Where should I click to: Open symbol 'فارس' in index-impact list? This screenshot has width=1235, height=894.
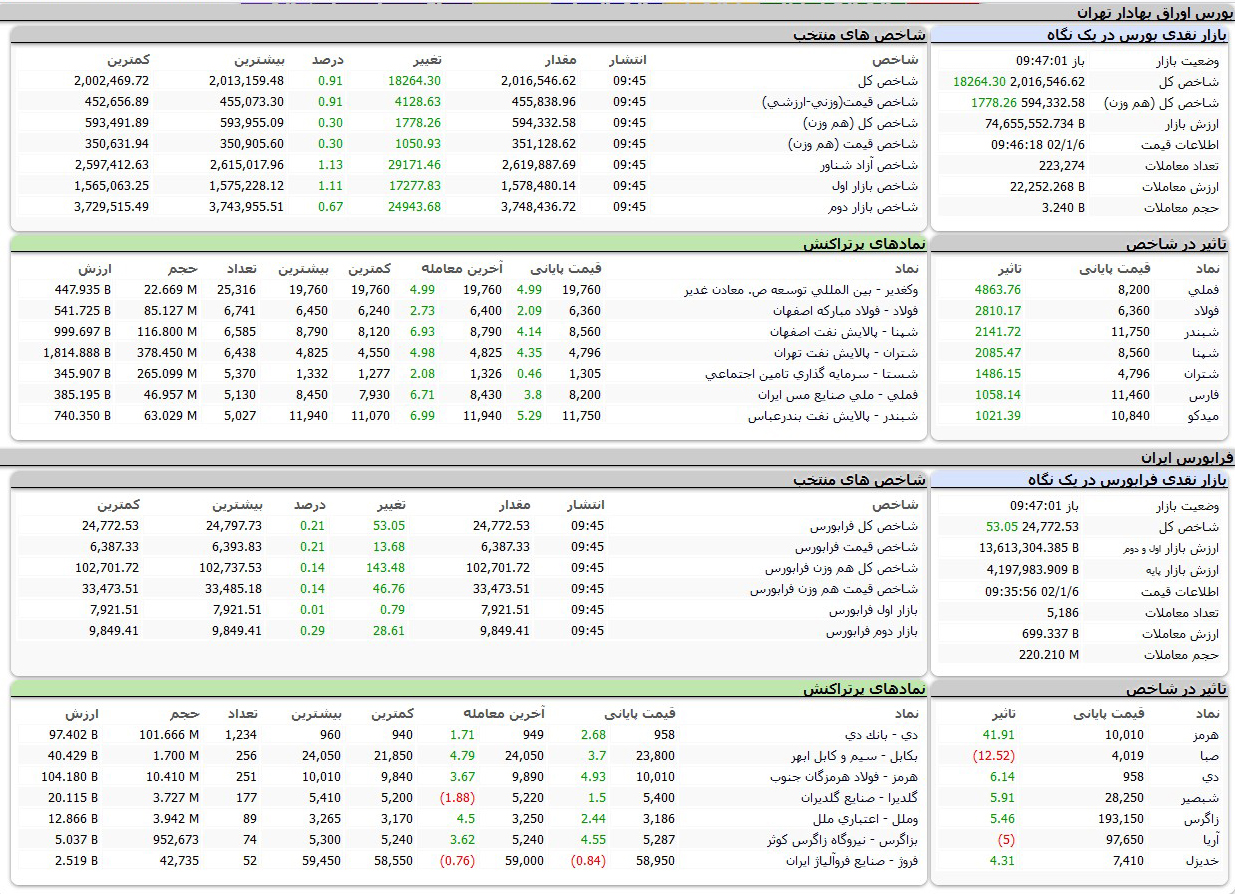(1206, 395)
